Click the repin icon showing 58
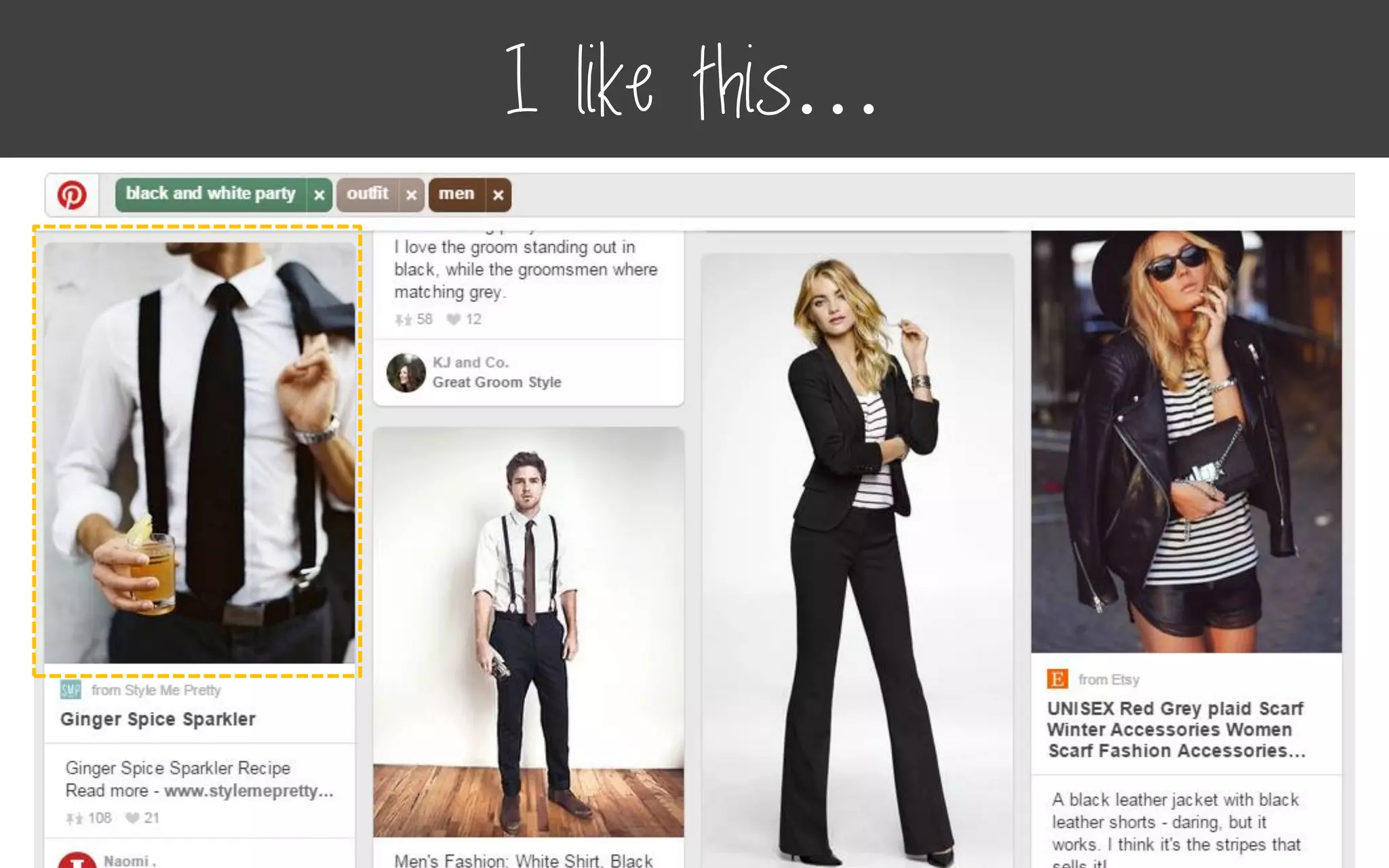Viewport: 1389px width, 868px height. [x=404, y=319]
